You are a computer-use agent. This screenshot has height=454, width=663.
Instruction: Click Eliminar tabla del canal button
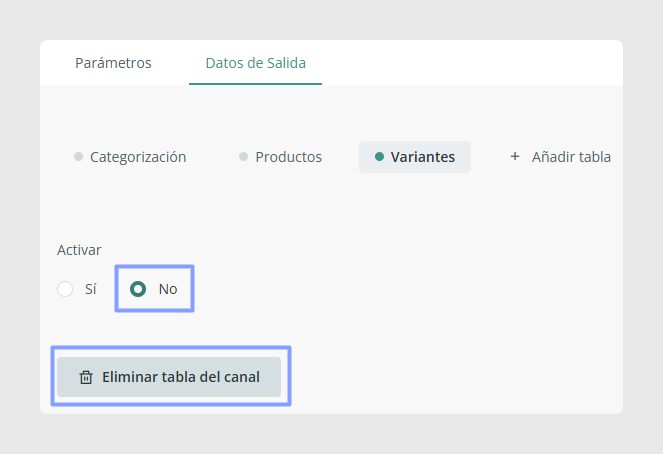[169, 377]
